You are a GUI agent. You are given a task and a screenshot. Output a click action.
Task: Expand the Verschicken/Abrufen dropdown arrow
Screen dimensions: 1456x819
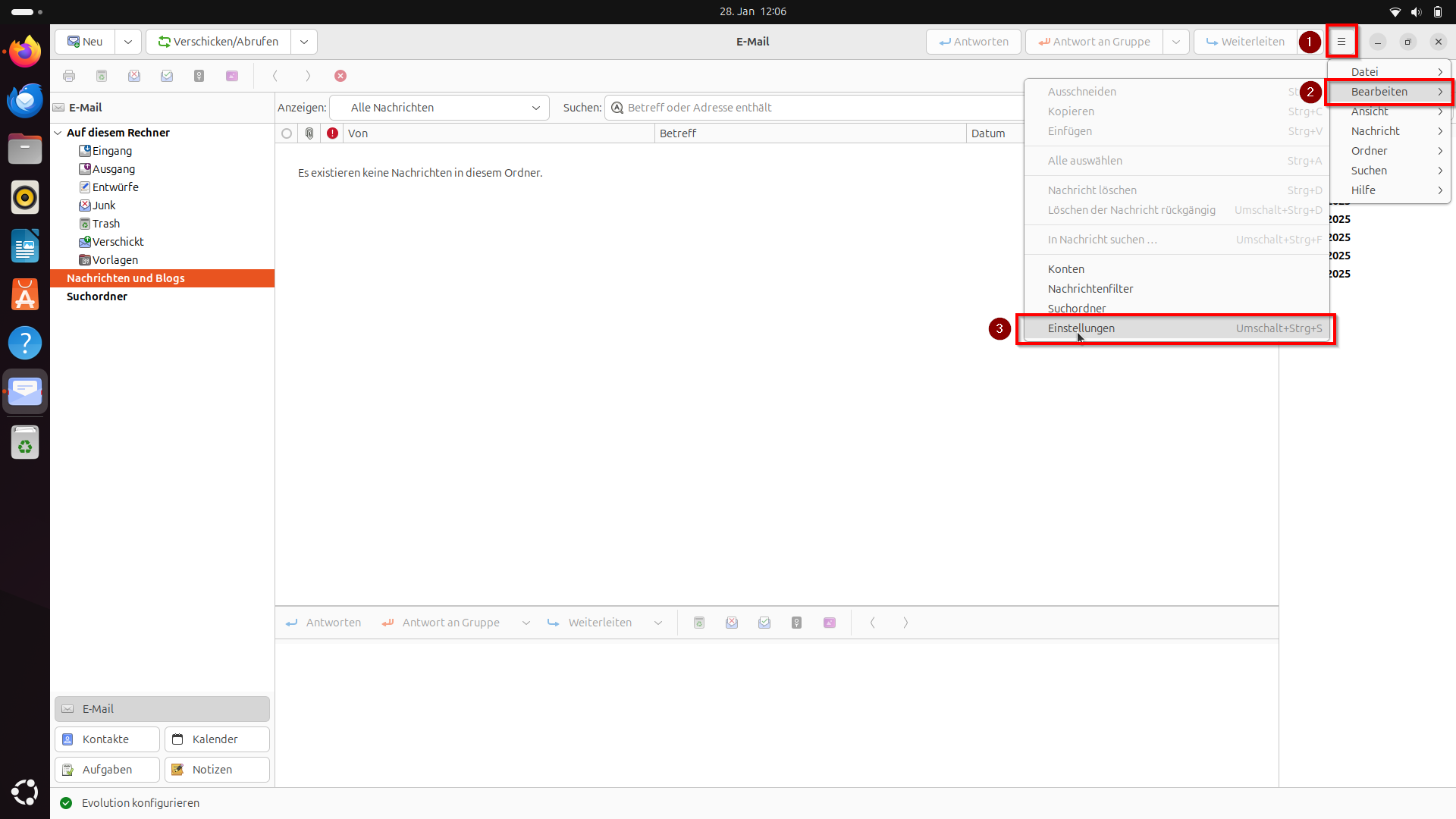[303, 42]
